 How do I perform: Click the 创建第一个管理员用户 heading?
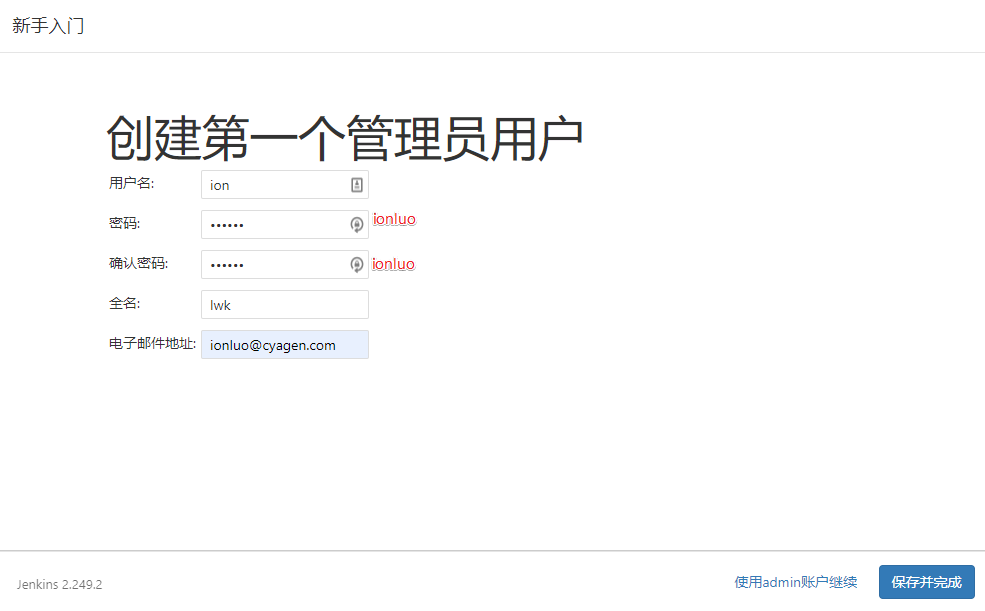tap(344, 138)
